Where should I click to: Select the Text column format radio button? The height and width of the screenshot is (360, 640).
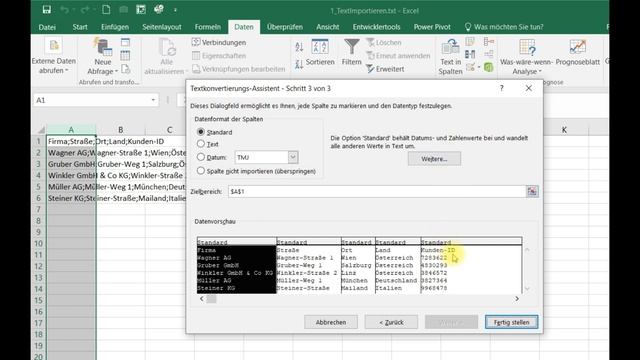click(200, 144)
